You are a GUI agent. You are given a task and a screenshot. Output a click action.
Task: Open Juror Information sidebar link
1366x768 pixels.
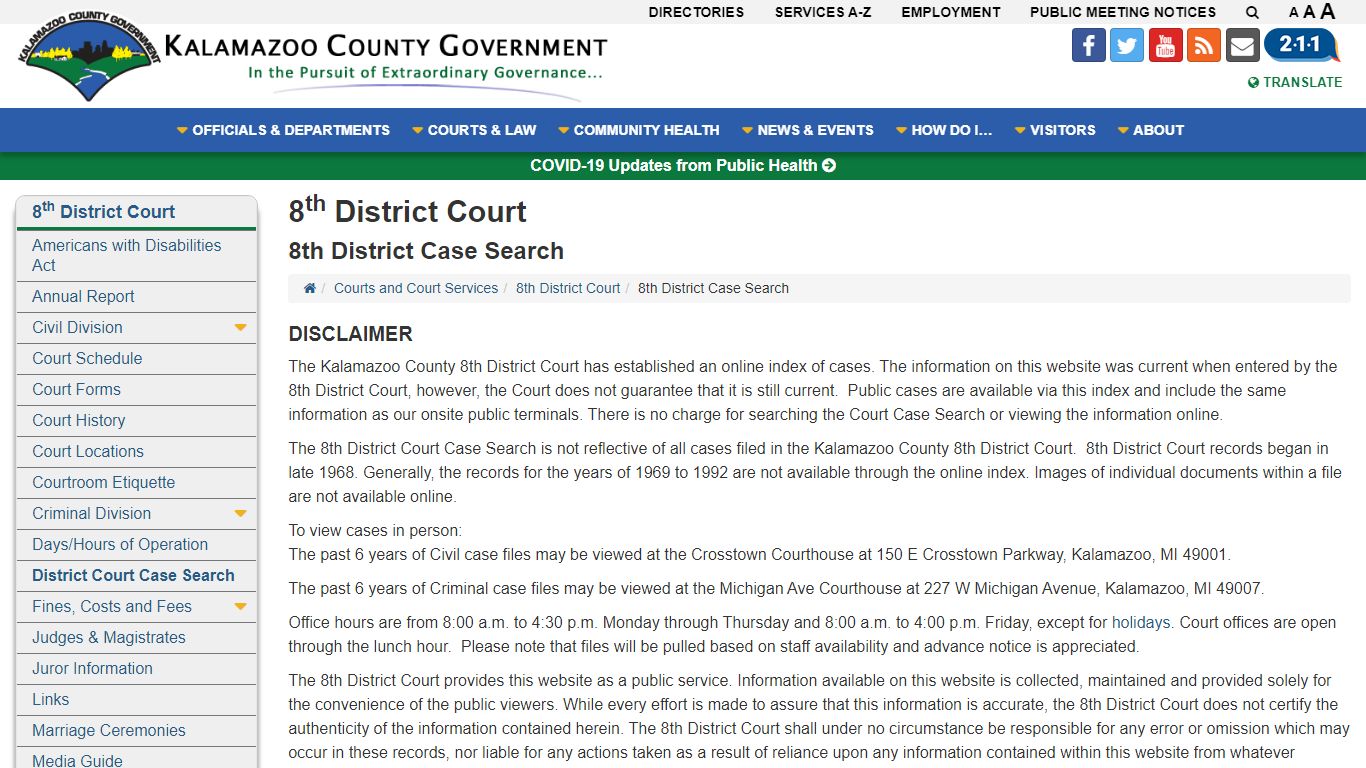click(x=92, y=669)
